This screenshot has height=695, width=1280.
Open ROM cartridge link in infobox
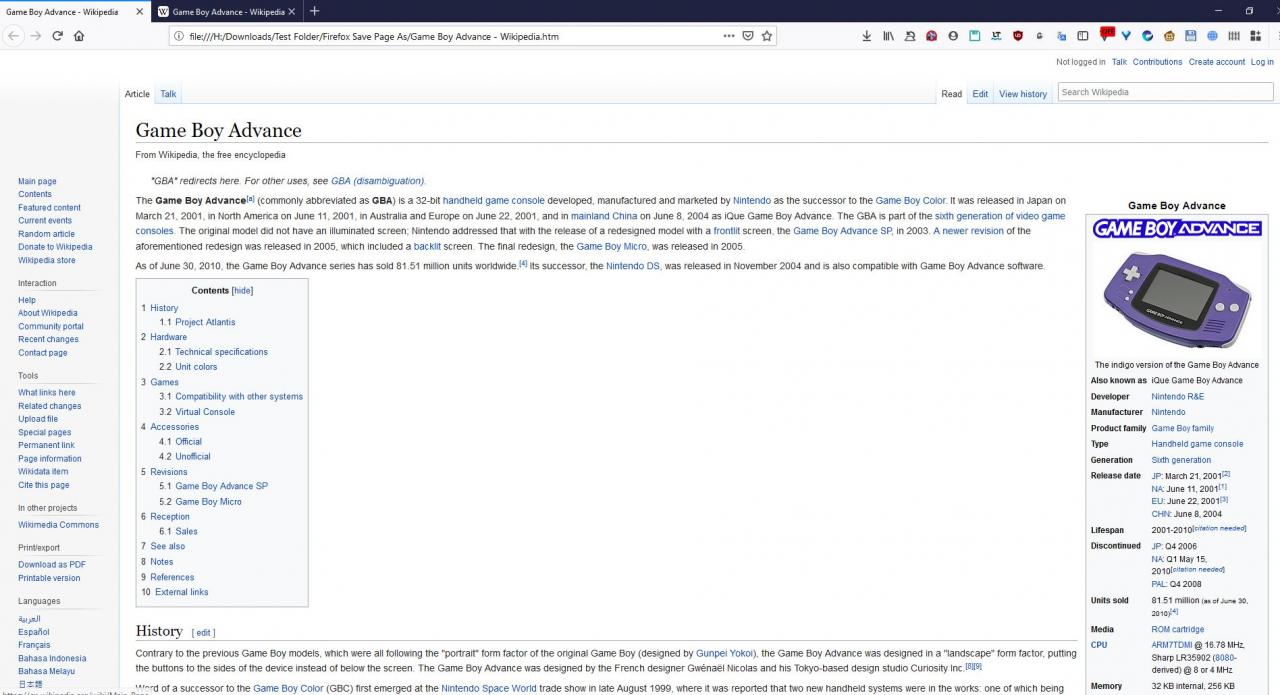1178,630
